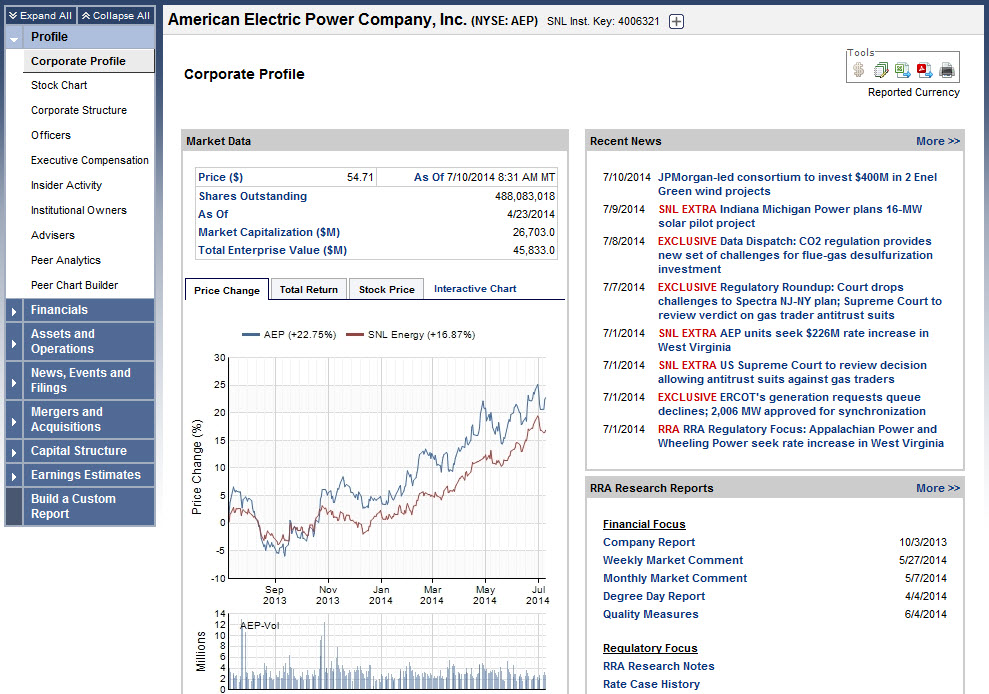
Task: Expand the Mergers and Acquisitions section
Action: click(x=14, y=420)
